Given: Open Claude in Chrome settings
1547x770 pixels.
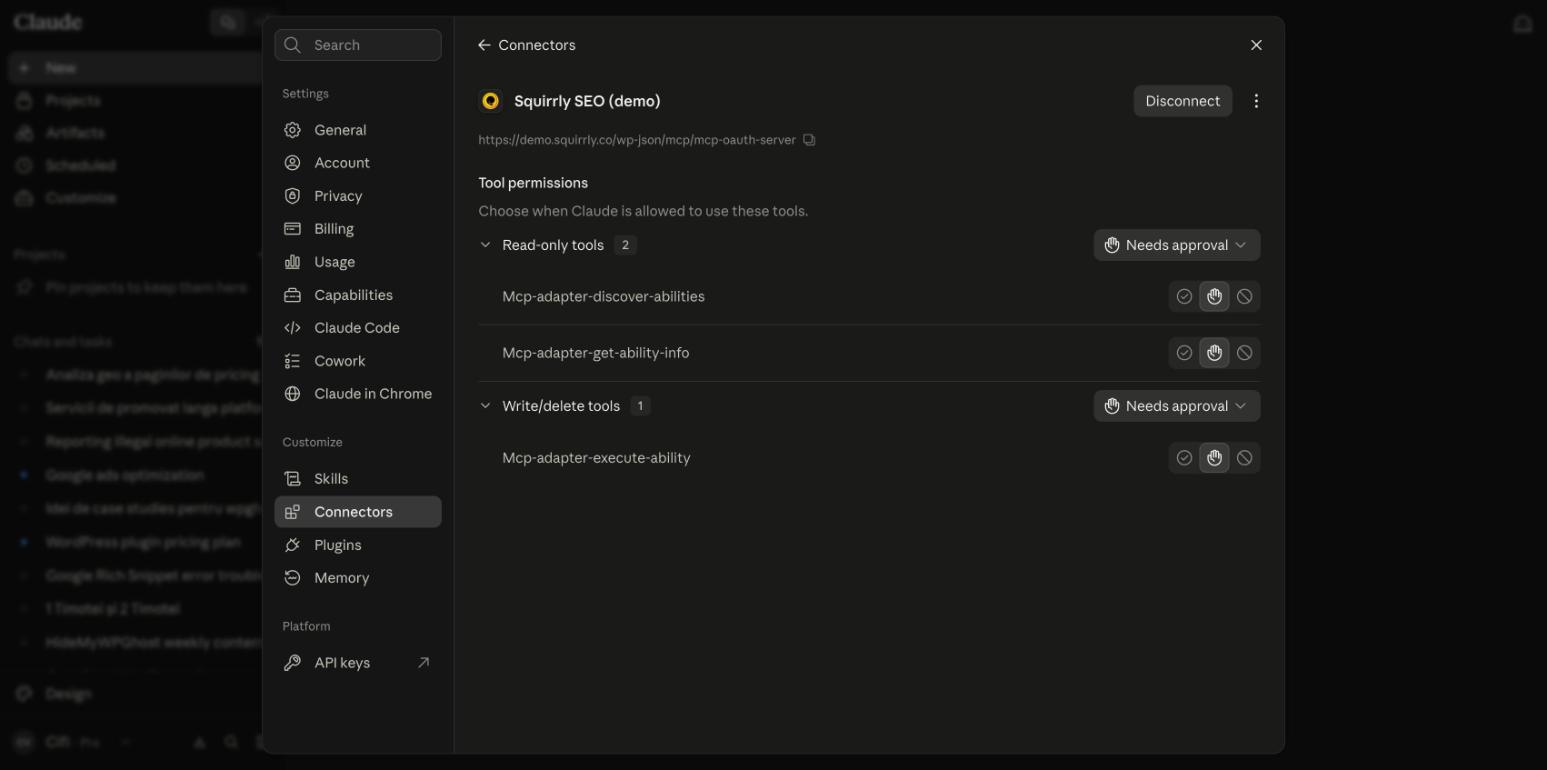Looking at the screenshot, I should (357, 394).
